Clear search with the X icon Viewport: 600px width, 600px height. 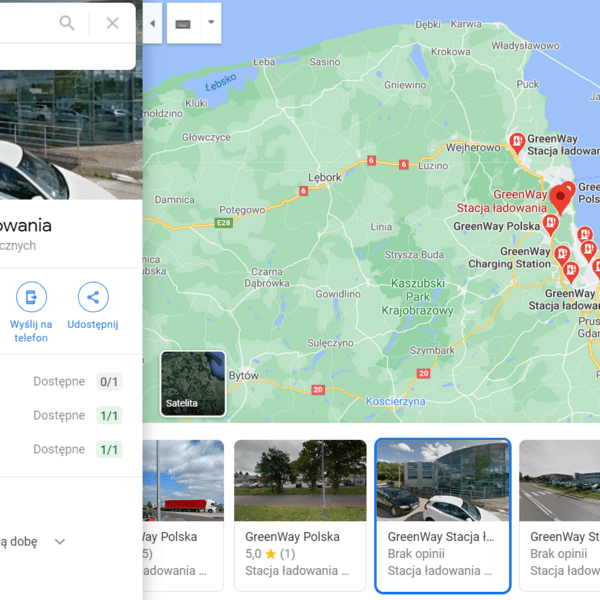pyautogui.click(x=112, y=23)
